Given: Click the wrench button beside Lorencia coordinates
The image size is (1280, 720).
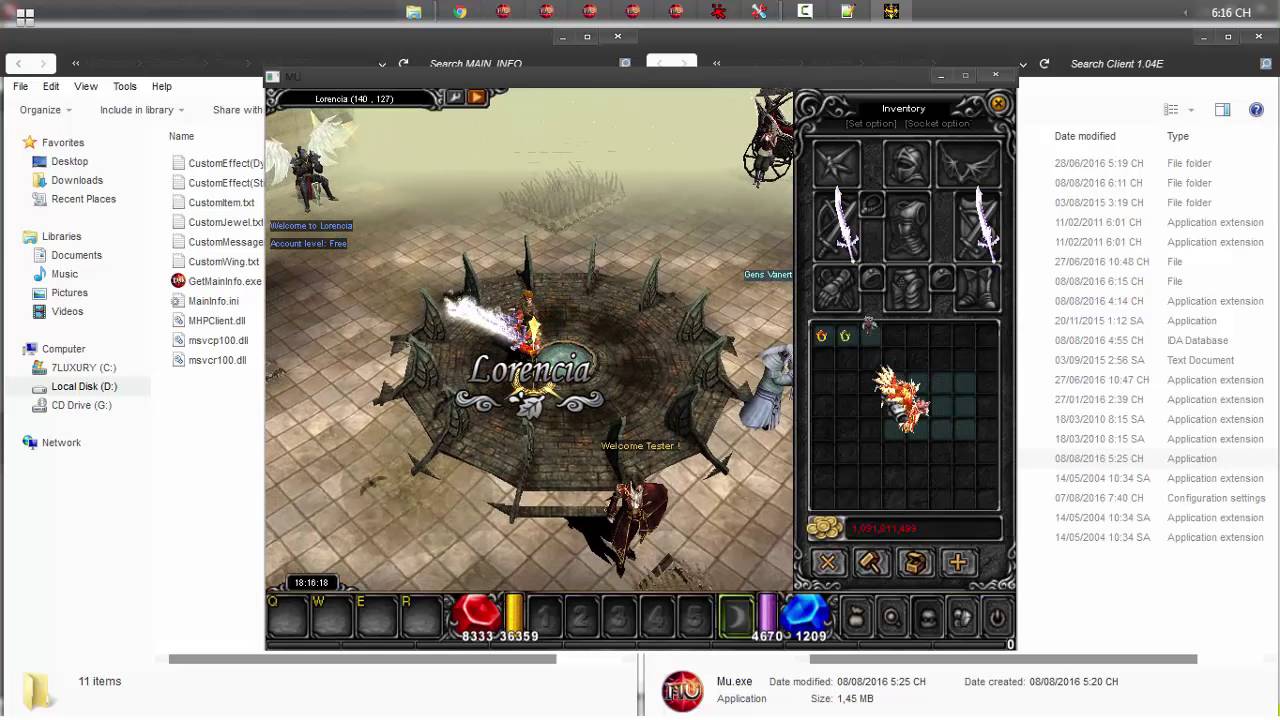Looking at the screenshot, I should [x=455, y=97].
